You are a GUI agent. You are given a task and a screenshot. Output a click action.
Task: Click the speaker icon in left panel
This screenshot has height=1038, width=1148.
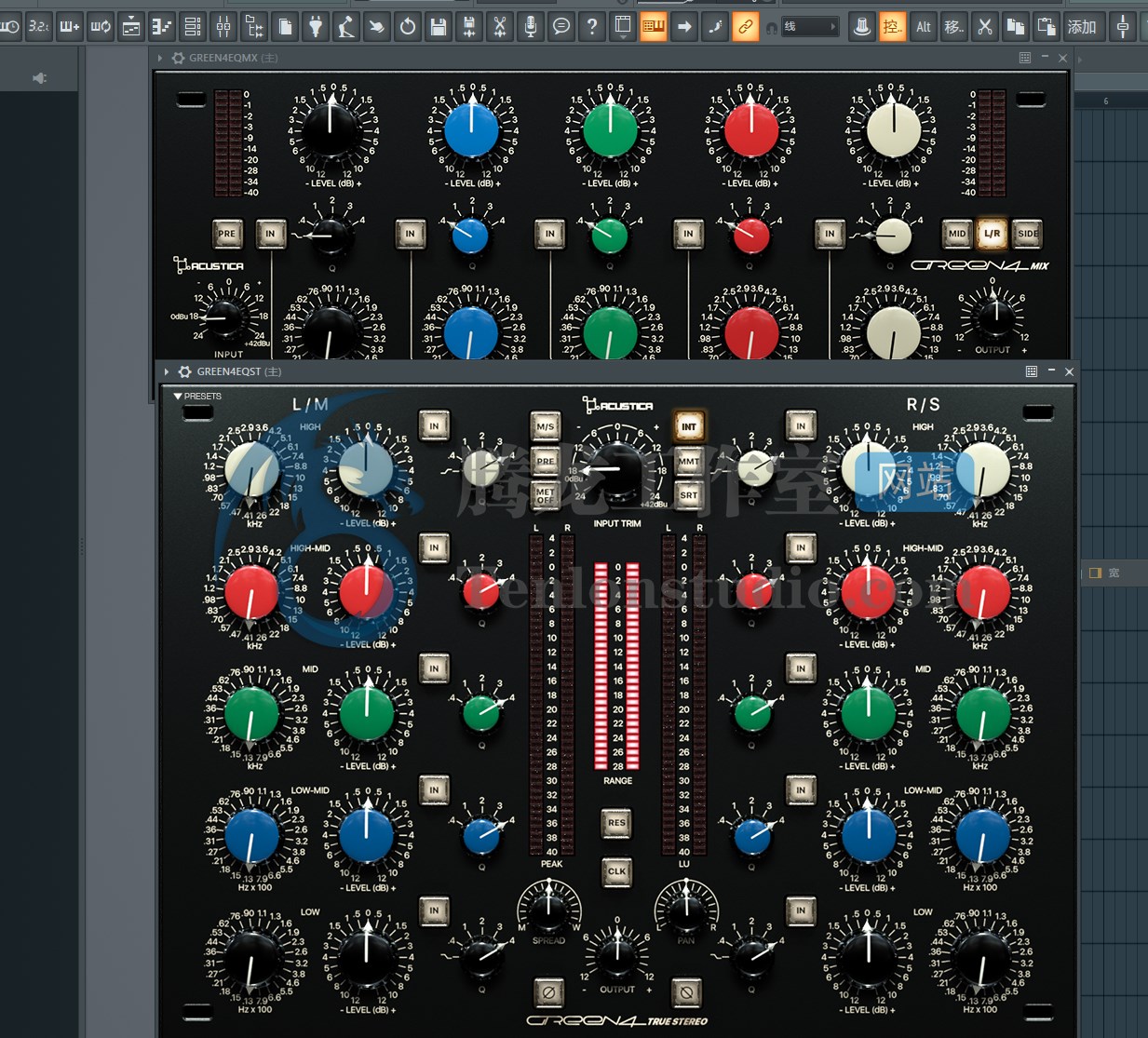[39, 78]
